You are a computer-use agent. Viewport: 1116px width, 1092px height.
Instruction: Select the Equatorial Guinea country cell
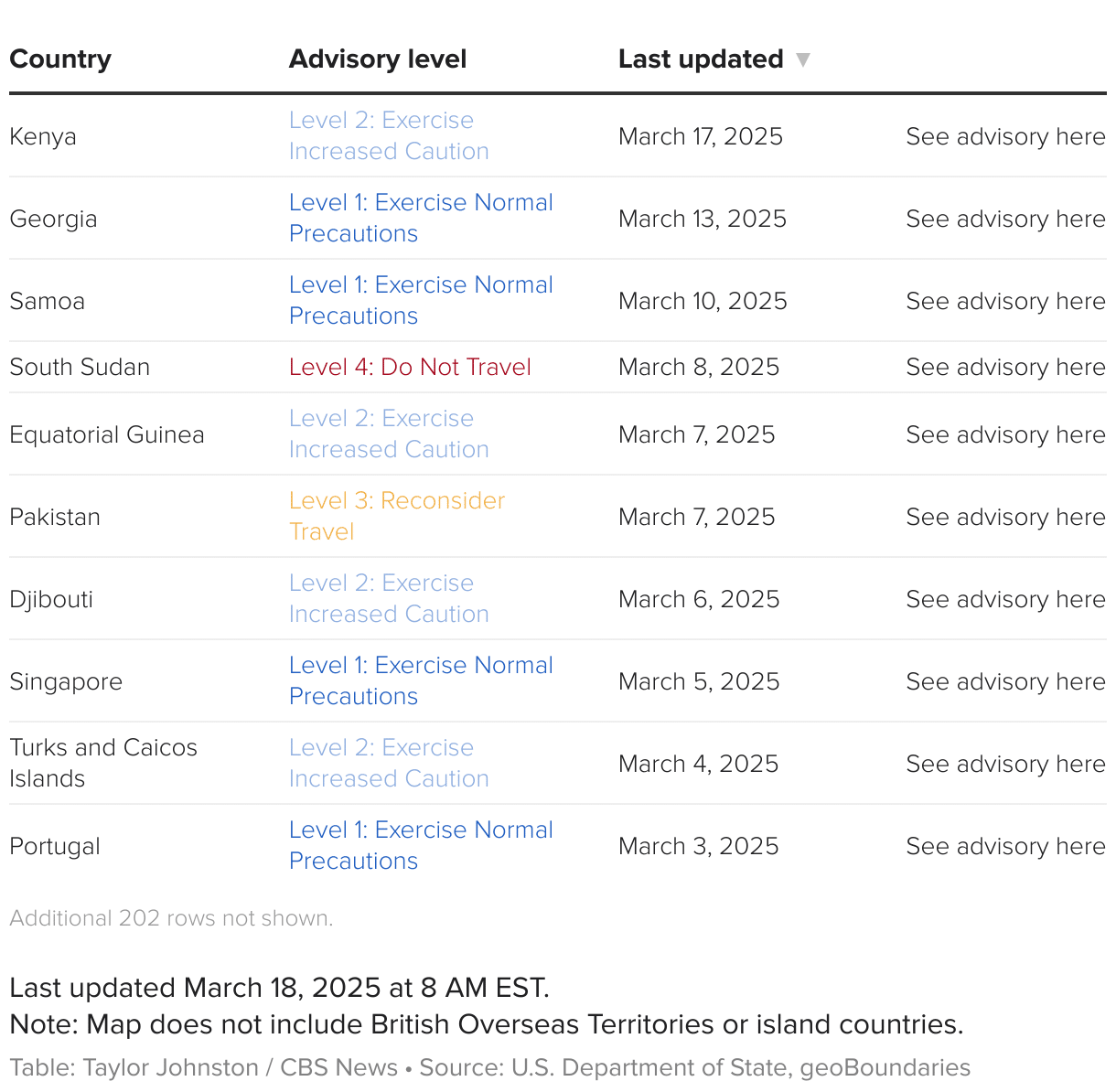[x=107, y=434]
